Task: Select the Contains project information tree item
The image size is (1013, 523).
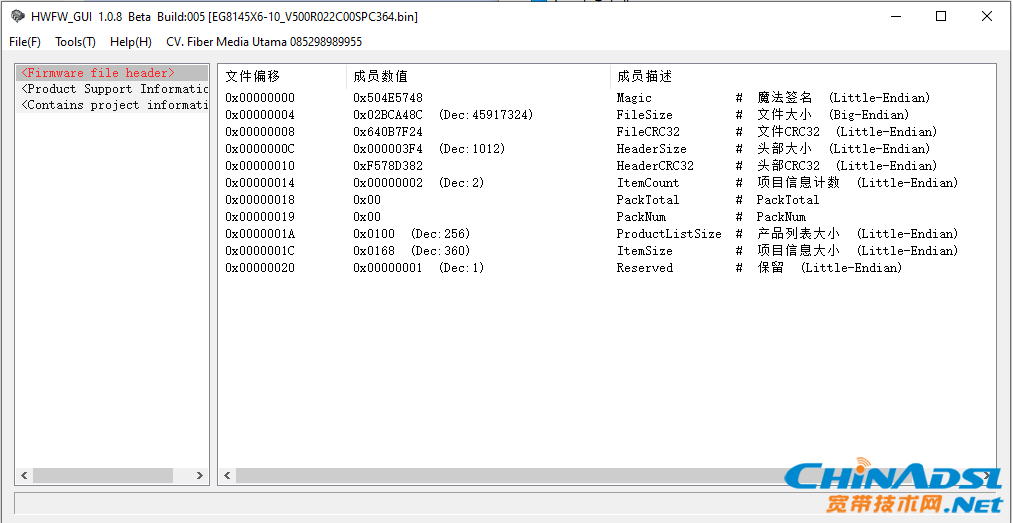Action: (114, 105)
